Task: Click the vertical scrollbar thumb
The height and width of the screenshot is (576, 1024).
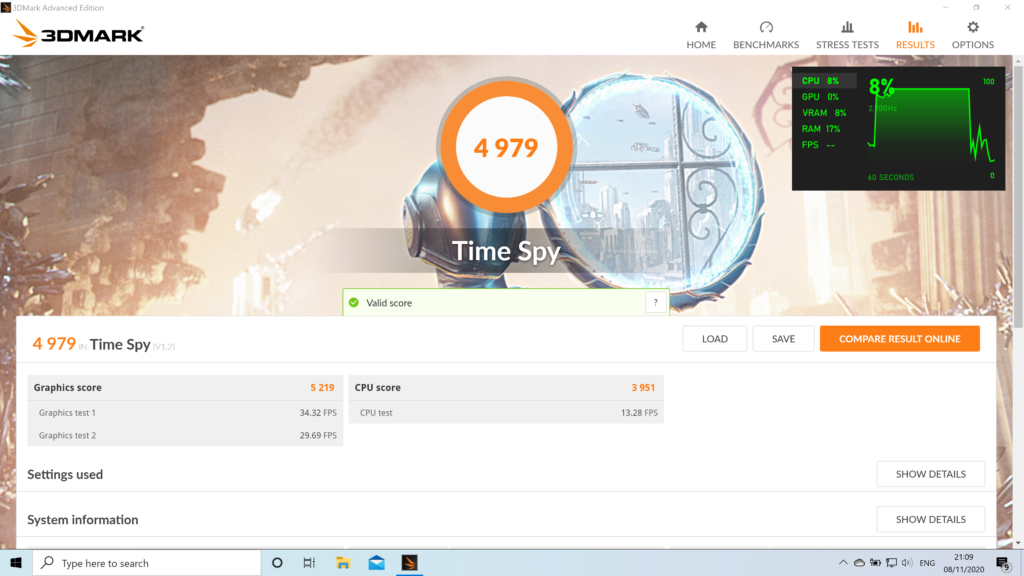Action: coord(1018,196)
